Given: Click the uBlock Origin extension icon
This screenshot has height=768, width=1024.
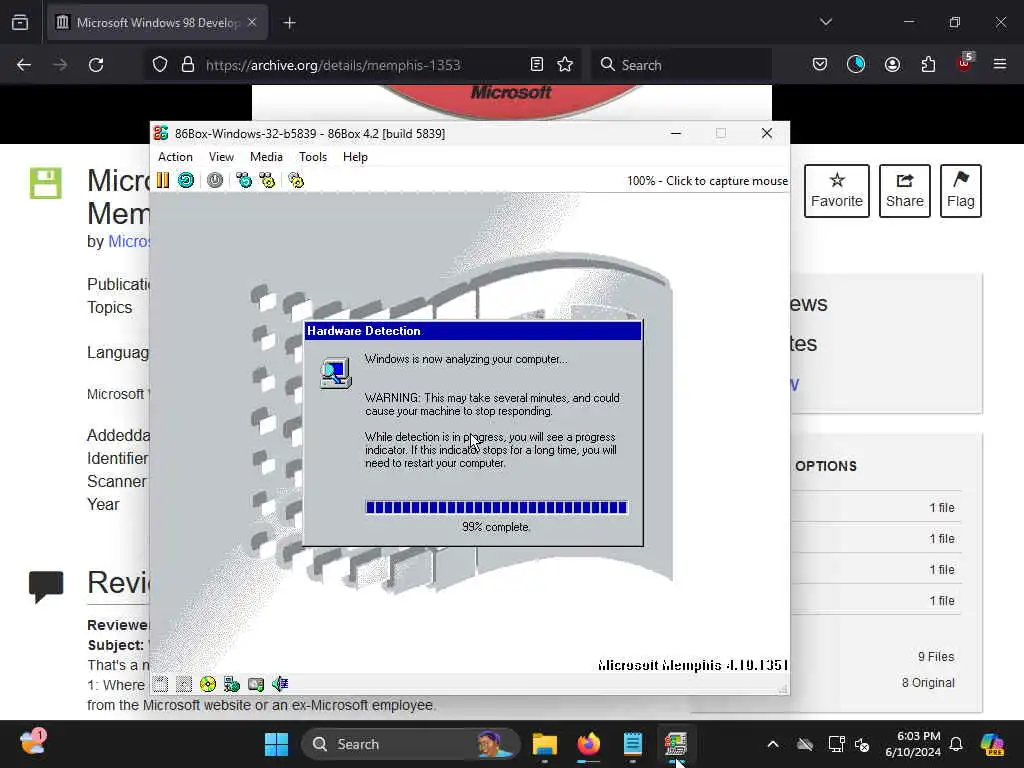Looking at the screenshot, I should tap(965, 63).
